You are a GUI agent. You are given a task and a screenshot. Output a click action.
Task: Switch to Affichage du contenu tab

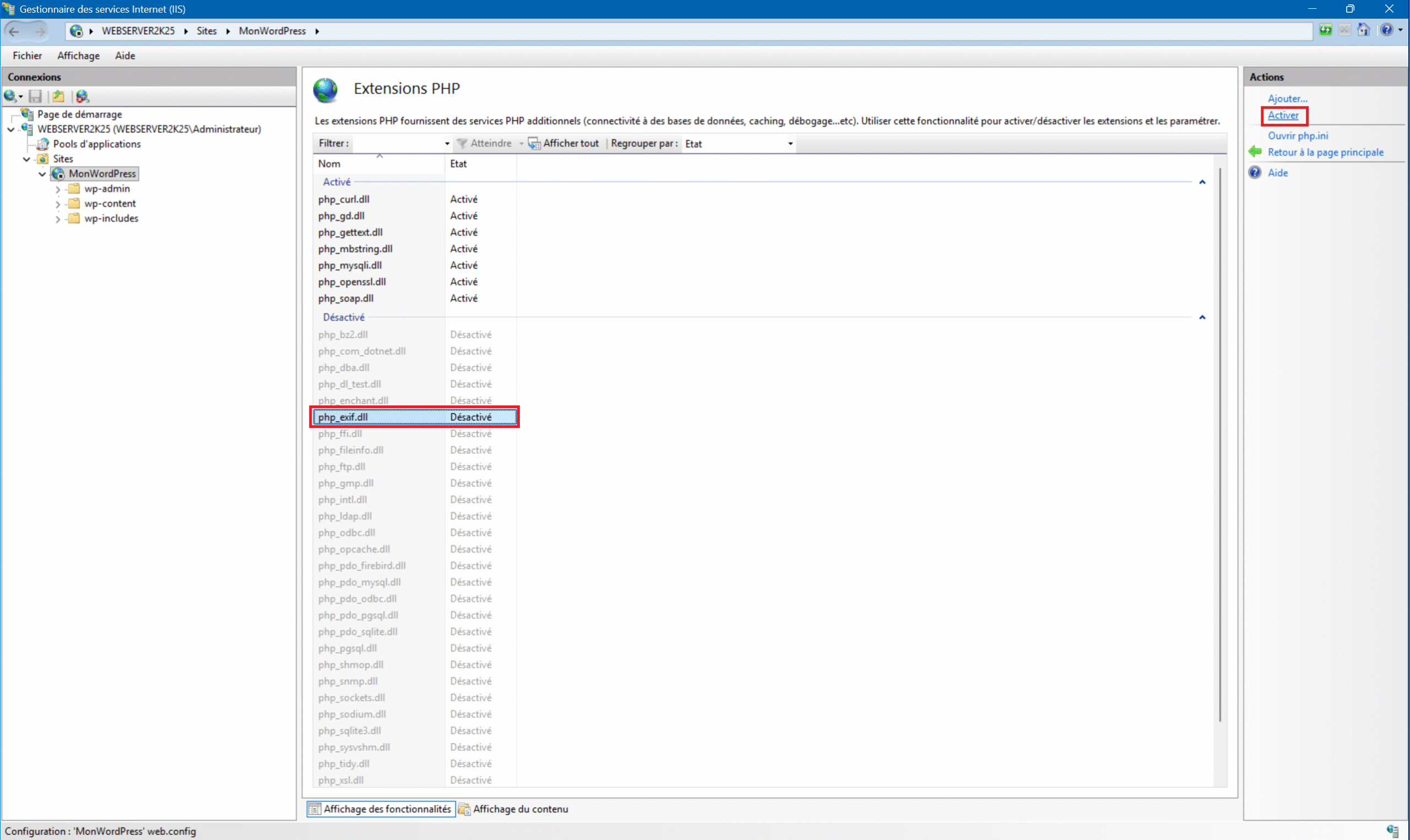tap(513, 809)
